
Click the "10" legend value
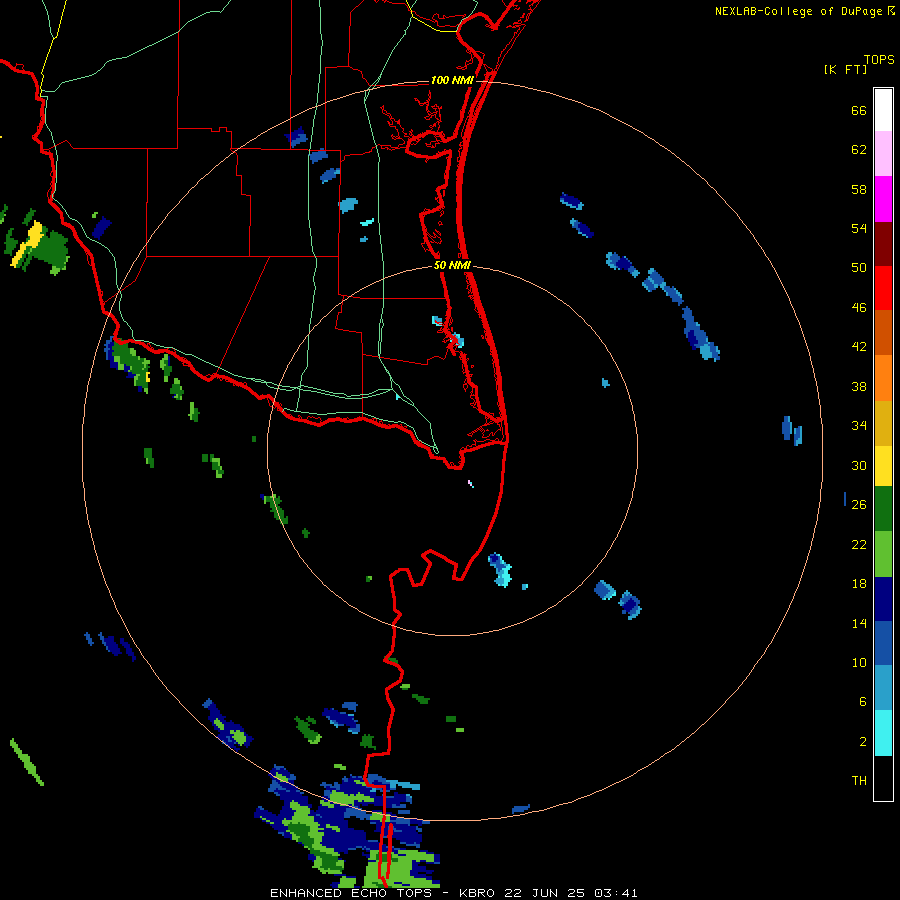(859, 662)
